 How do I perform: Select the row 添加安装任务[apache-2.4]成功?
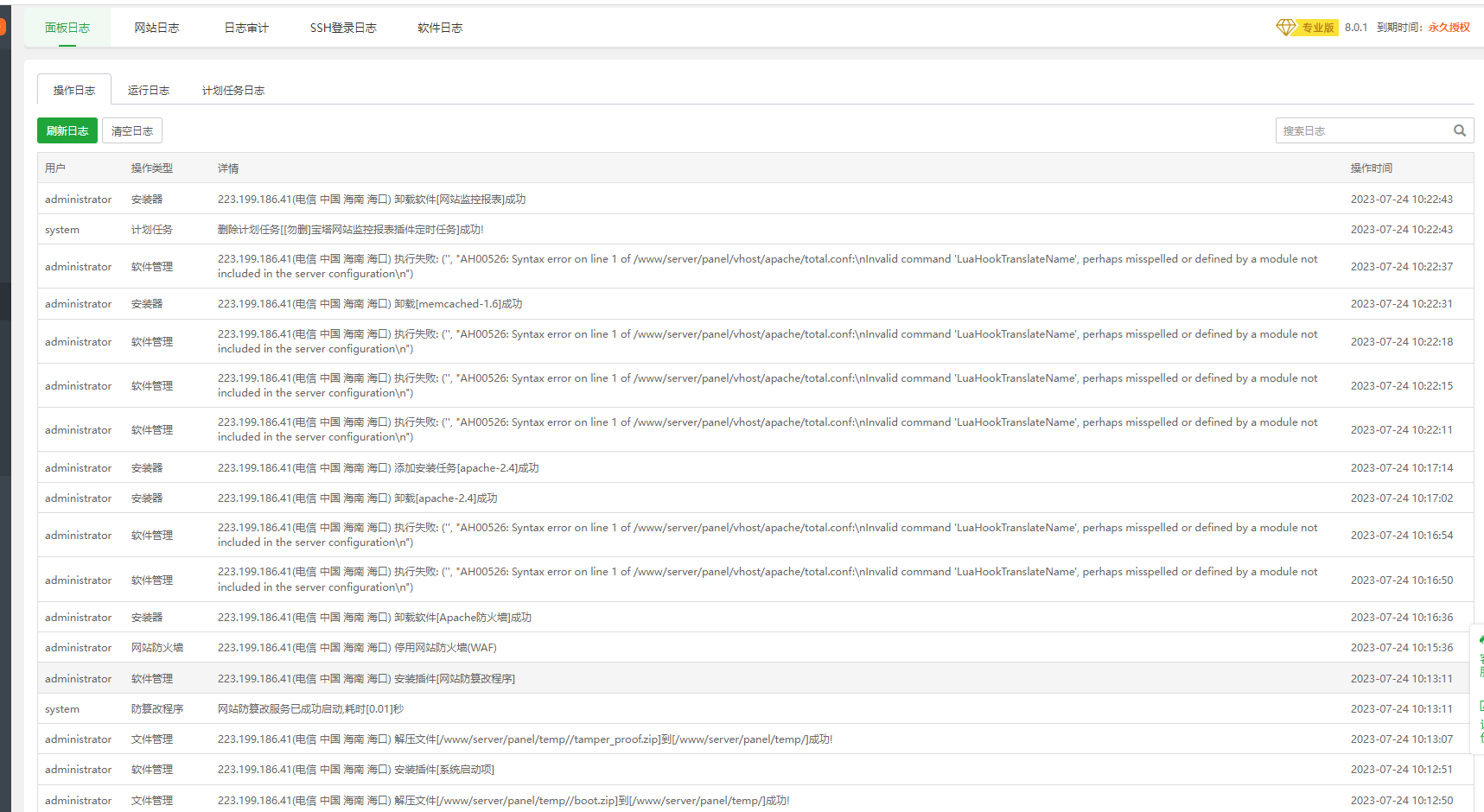pos(755,467)
